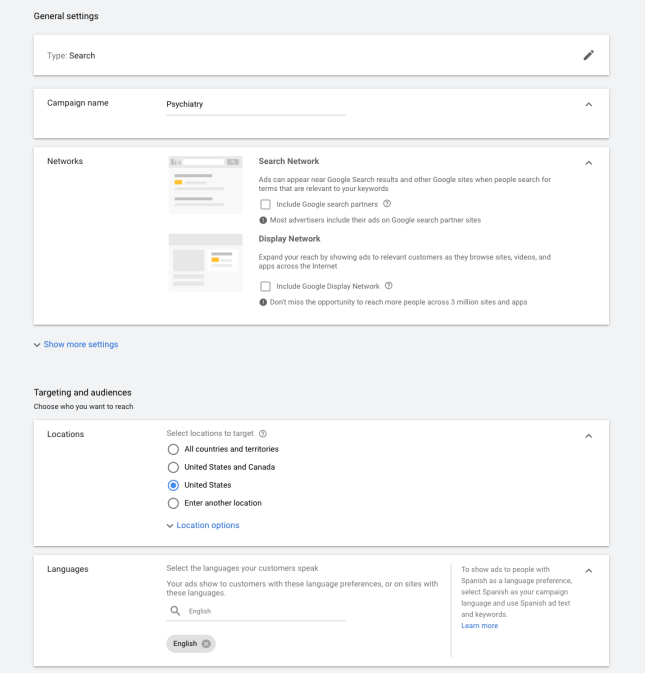The image size is (645, 673).
Task: Expand Location options
Action: click(203, 525)
